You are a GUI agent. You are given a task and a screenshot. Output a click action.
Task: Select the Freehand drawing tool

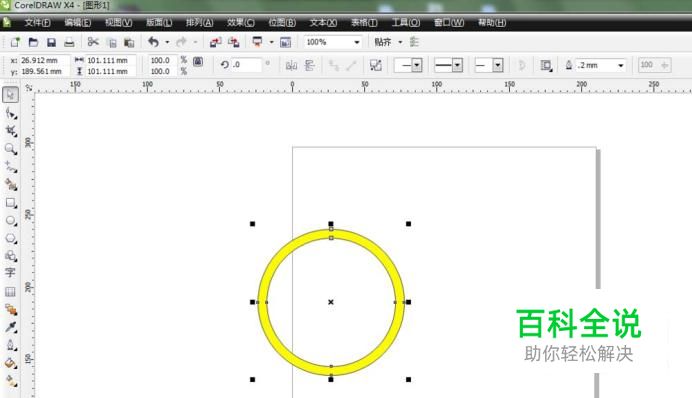[11, 167]
